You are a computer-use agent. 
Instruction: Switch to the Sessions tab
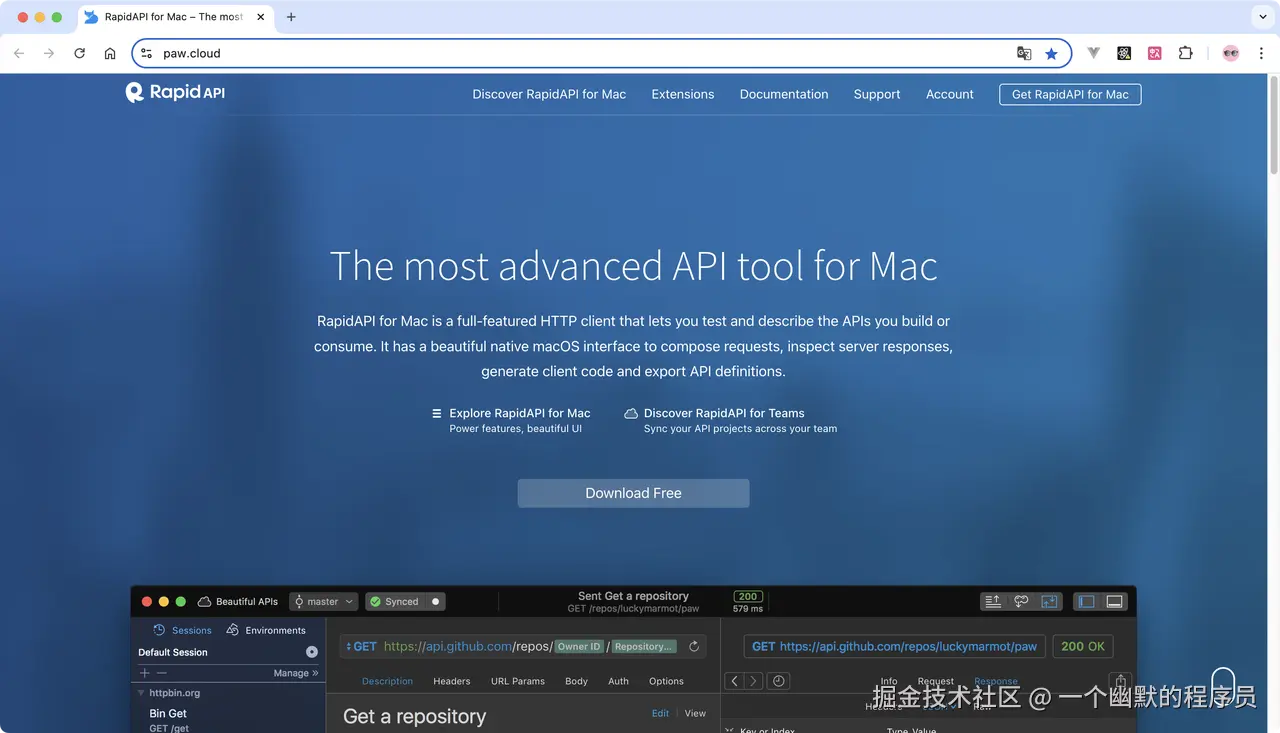[182, 630]
